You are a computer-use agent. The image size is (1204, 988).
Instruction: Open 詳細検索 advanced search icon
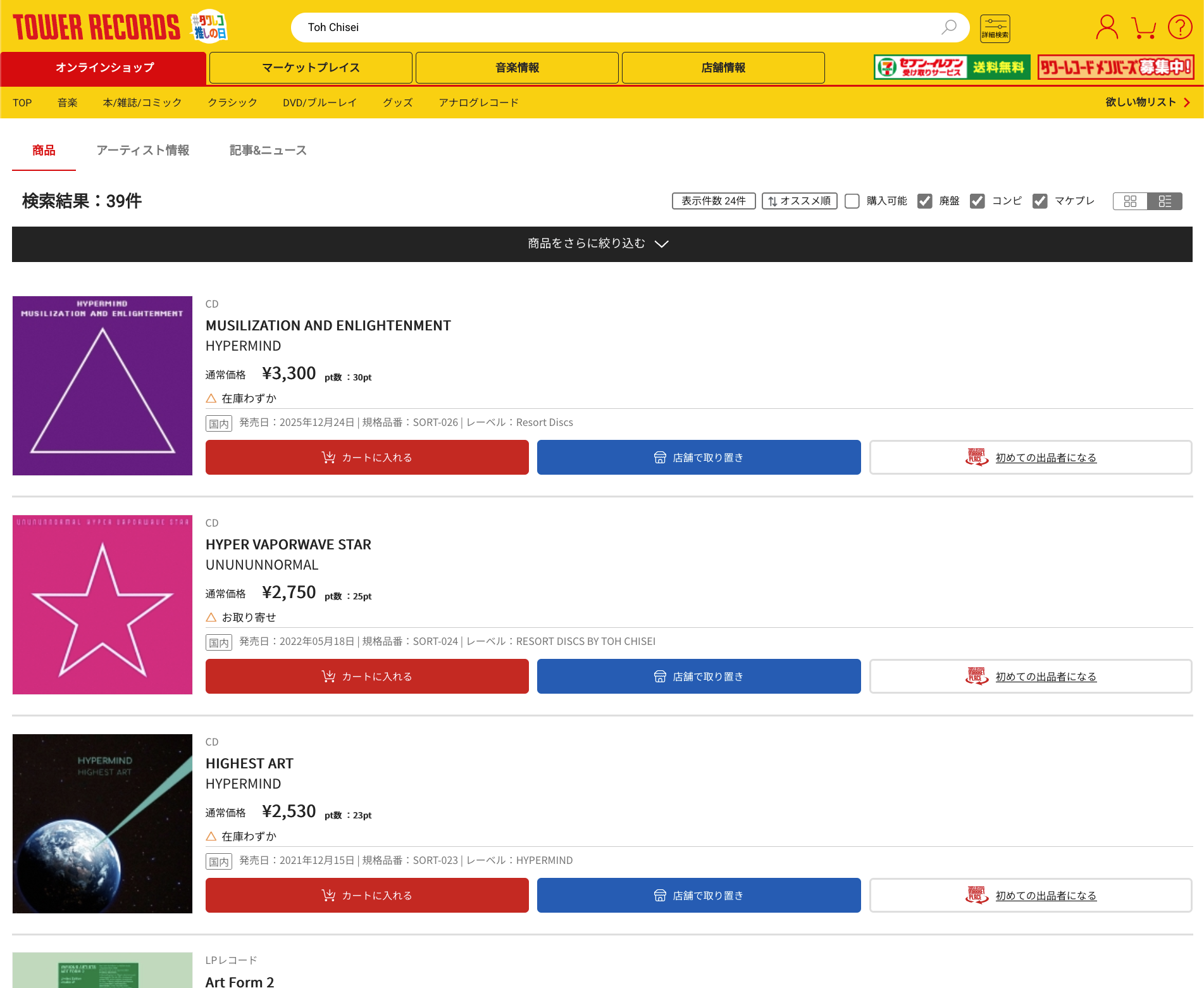pos(994,27)
